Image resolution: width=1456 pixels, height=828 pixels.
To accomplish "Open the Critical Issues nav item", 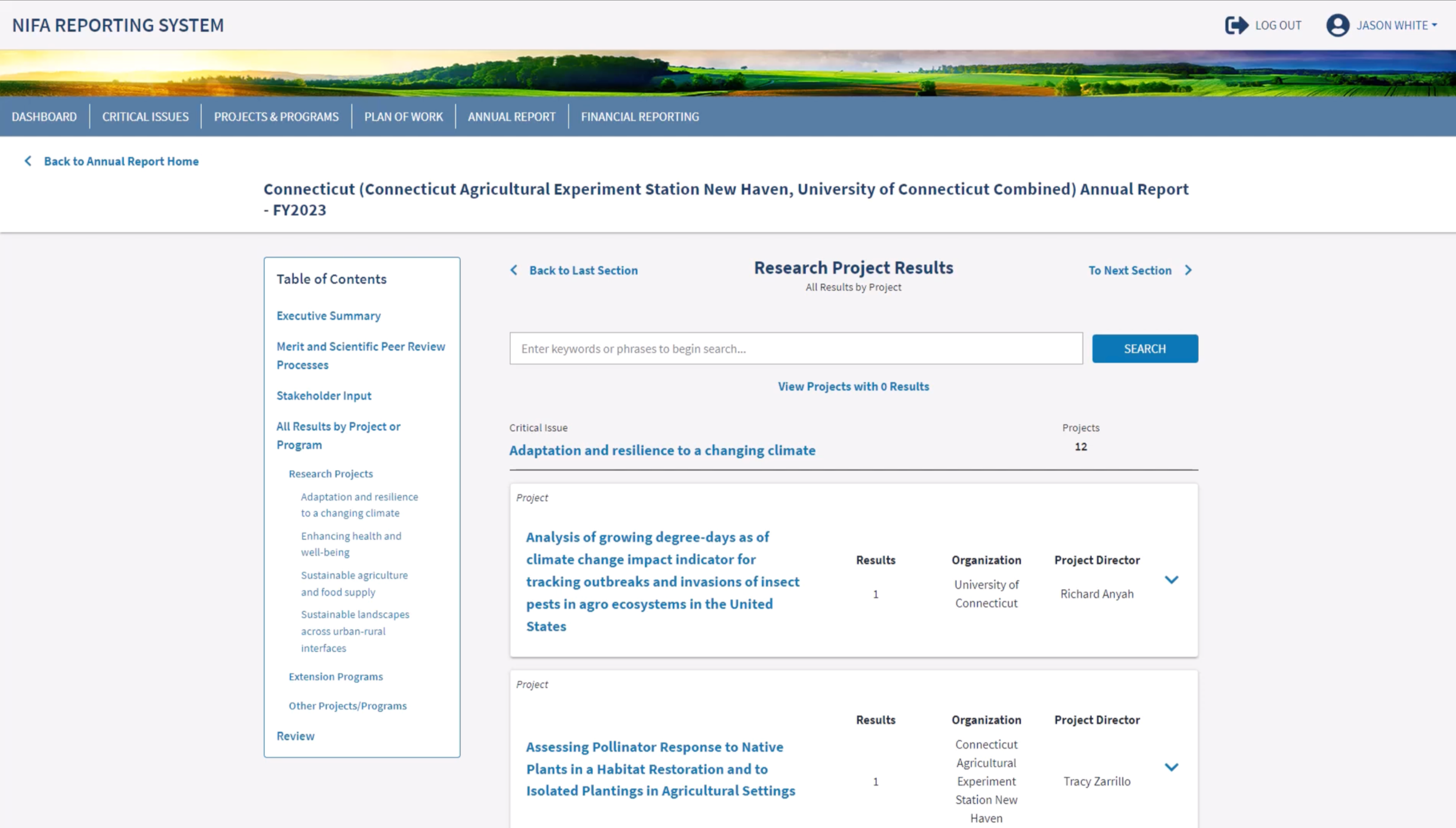I will (x=145, y=117).
